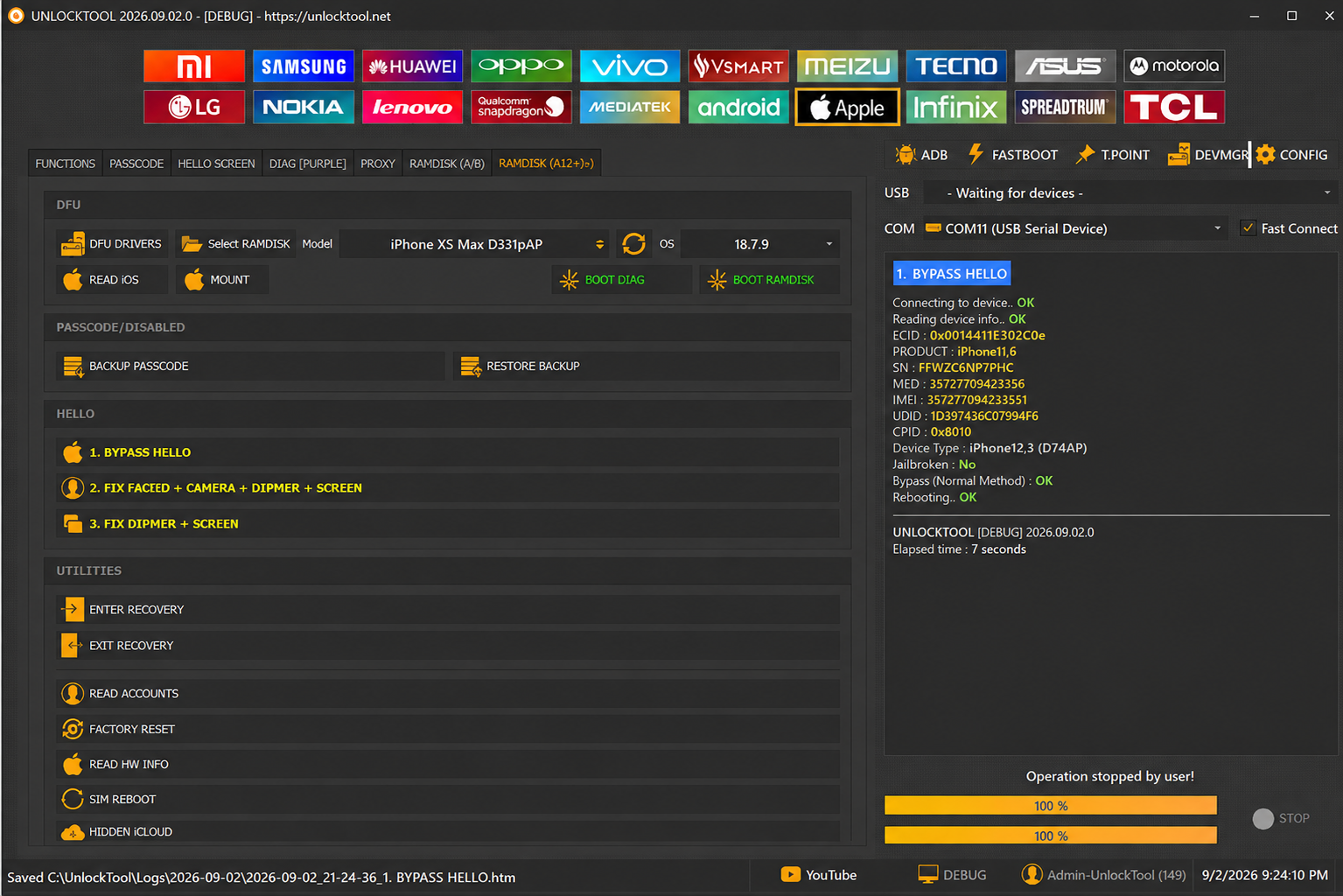Screen dimensions: 1343x896
Task: Run SIM REBOOT utility
Action: [448, 800]
